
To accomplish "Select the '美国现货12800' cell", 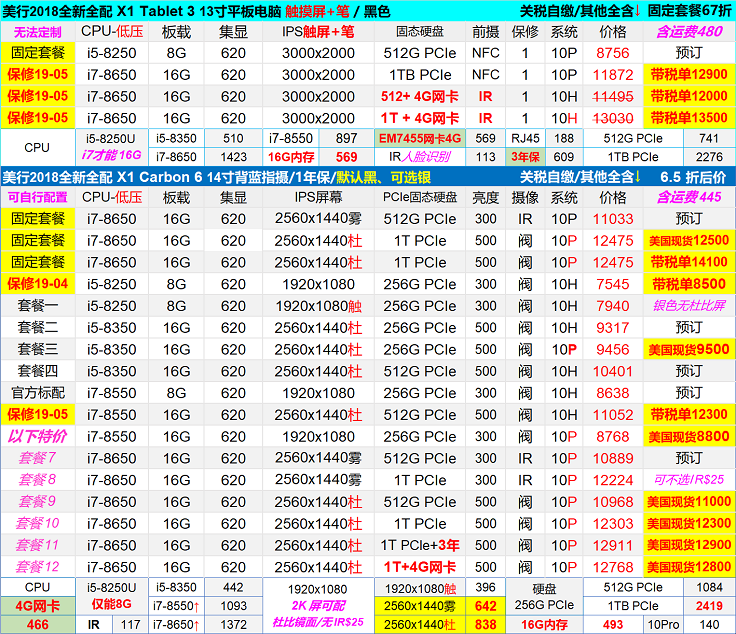I will click(x=689, y=567).
